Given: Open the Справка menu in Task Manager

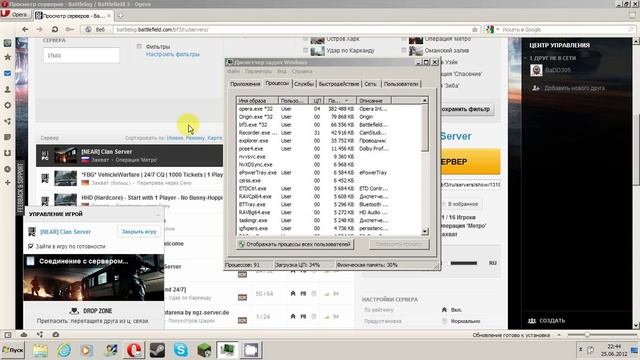Looking at the screenshot, I should 302,71.
